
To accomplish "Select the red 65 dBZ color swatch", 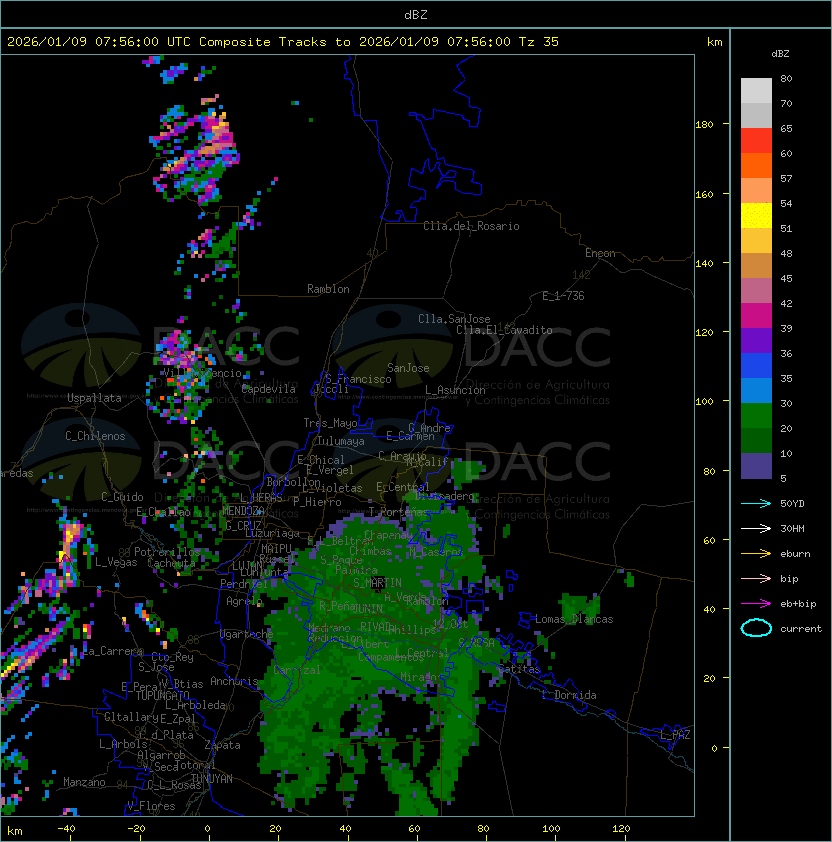I will (x=756, y=141).
